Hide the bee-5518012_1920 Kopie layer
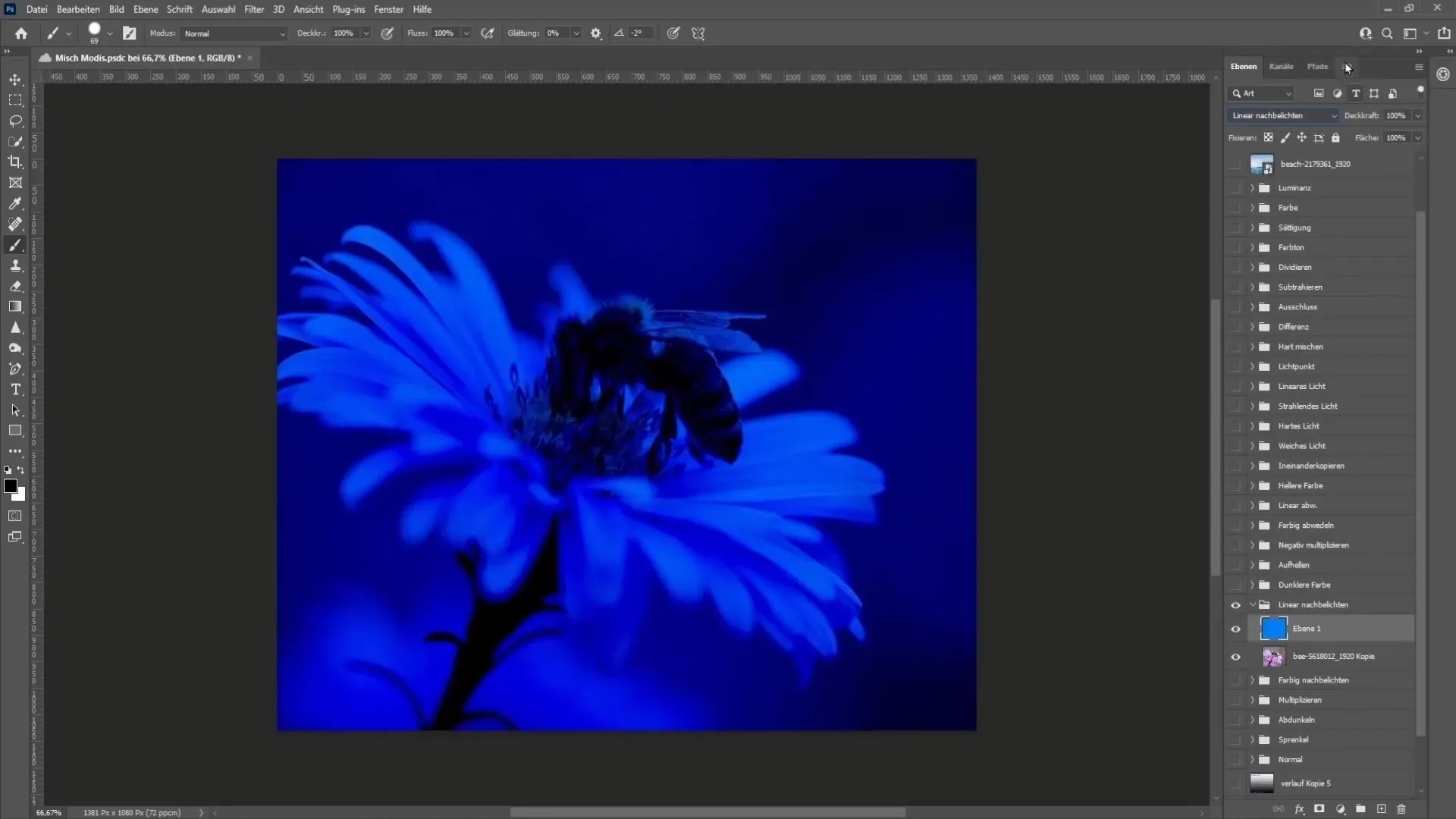 (x=1236, y=656)
